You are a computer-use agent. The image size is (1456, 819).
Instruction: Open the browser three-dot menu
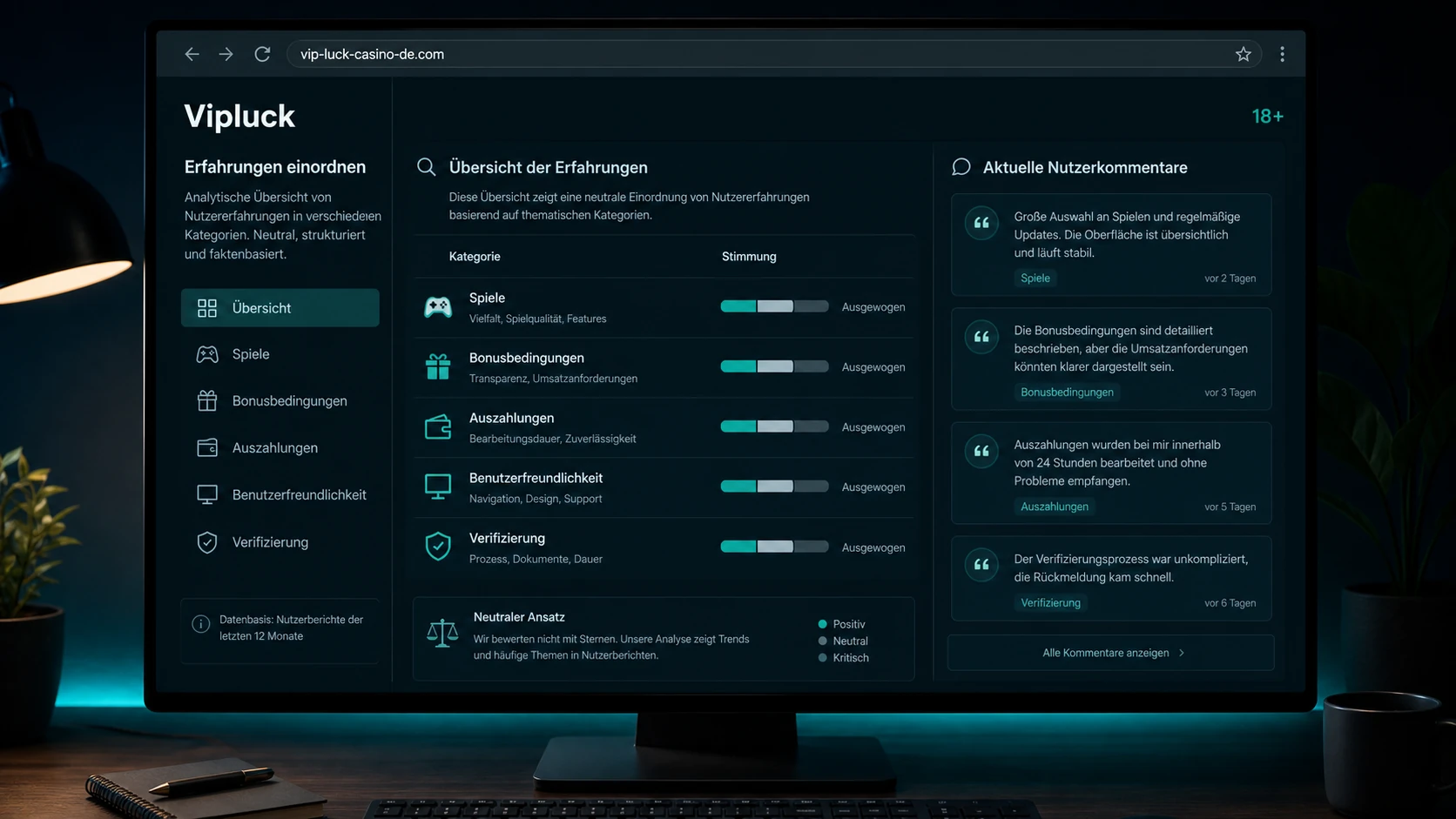[1282, 54]
